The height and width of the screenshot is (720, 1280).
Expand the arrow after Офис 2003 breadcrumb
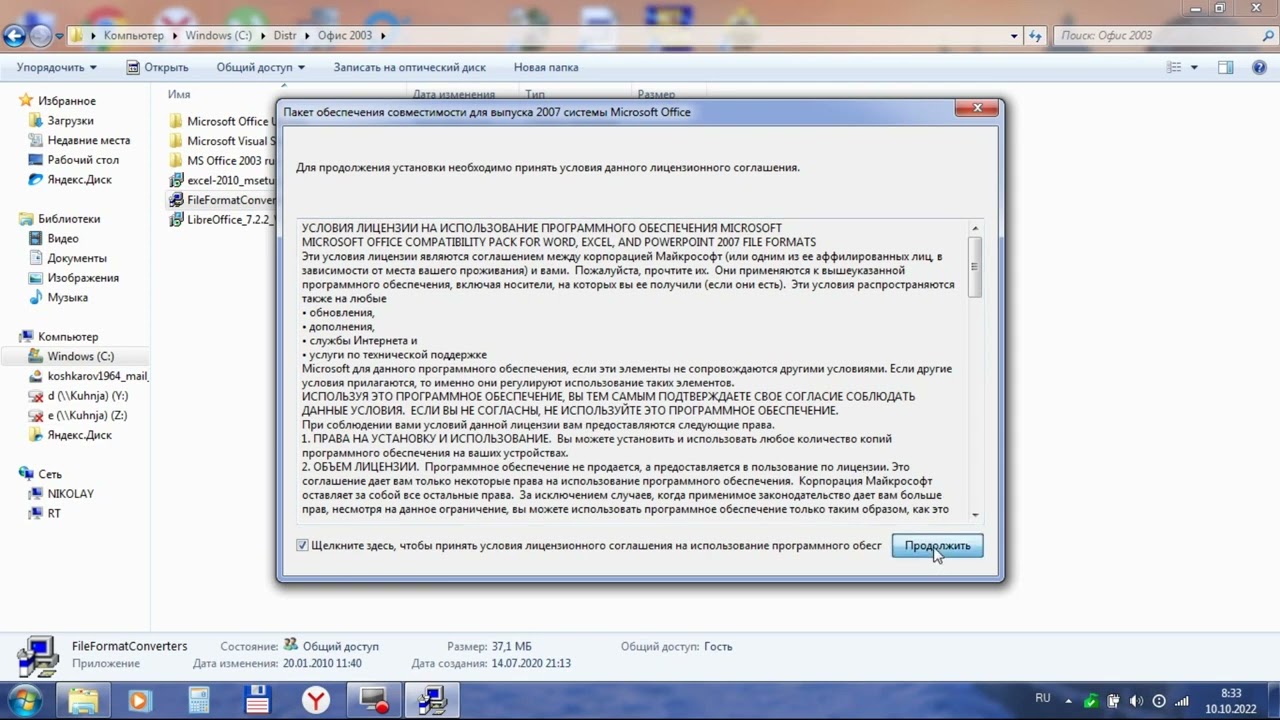[x=383, y=36]
